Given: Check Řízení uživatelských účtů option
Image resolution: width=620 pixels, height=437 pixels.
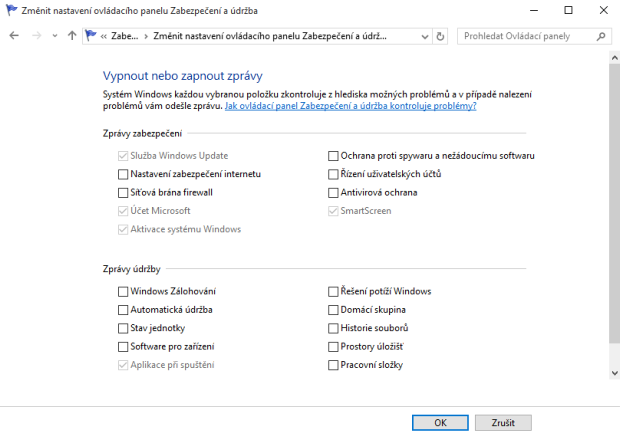Looking at the screenshot, I should [333, 174].
